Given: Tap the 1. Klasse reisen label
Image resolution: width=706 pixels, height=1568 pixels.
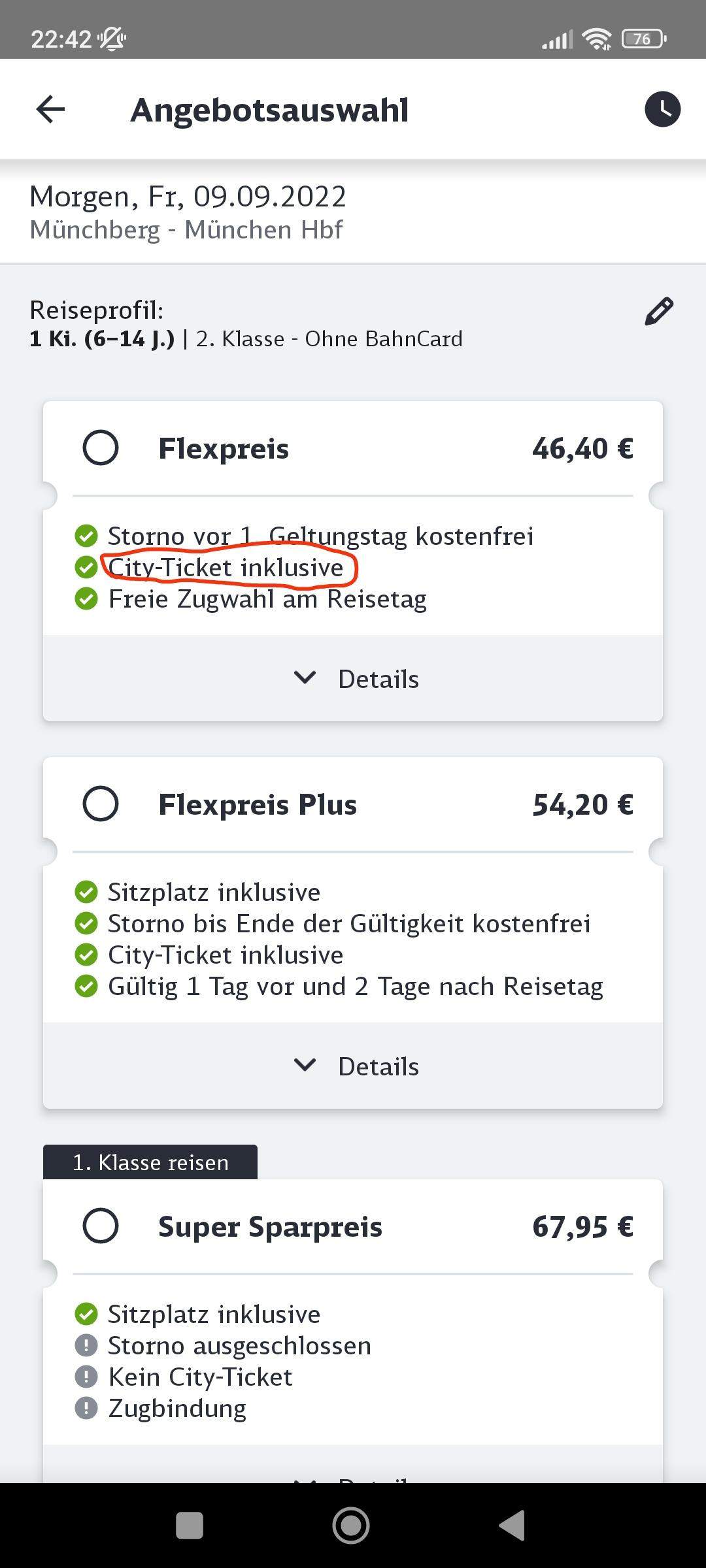Looking at the screenshot, I should (150, 1163).
